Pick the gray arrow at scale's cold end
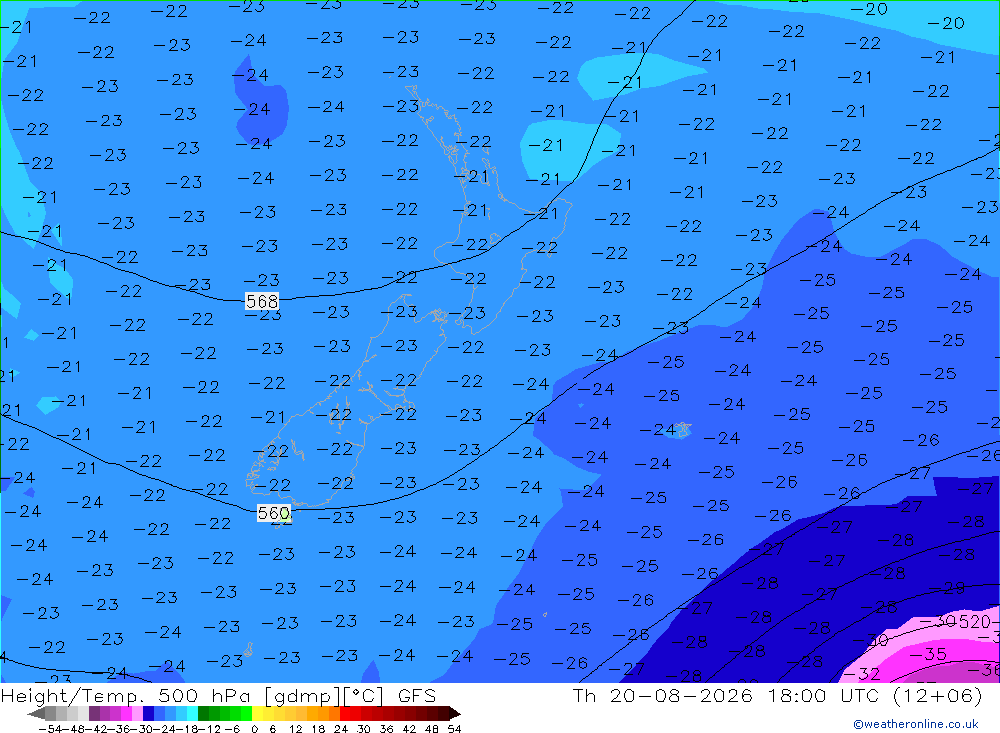The height and width of the screenshot is (733, 1000). coord(36,714)
